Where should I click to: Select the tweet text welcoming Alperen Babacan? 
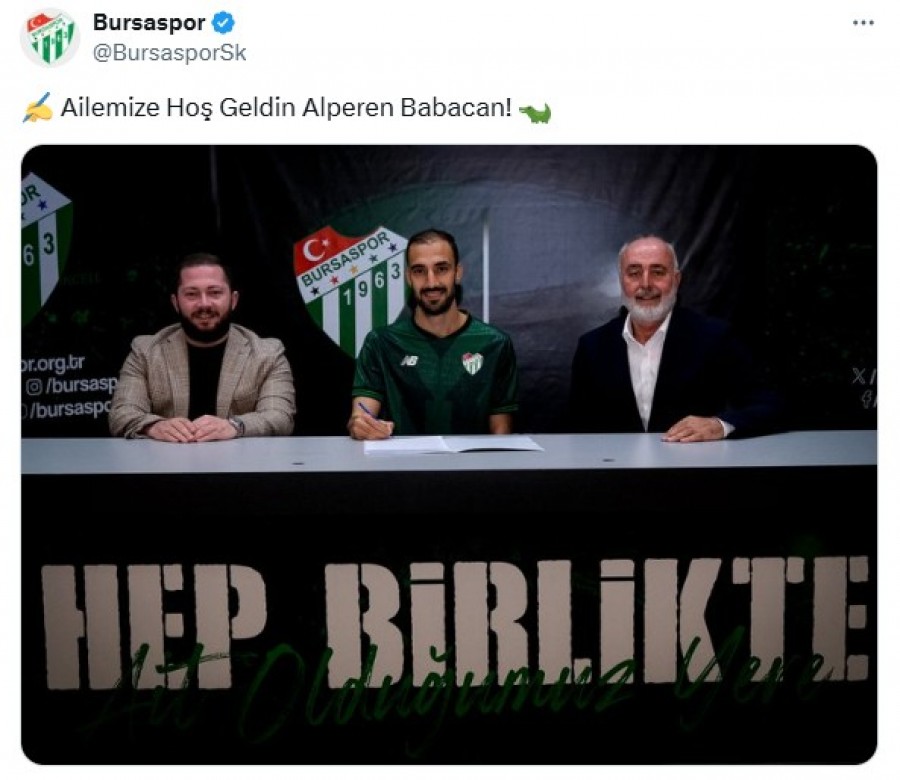pos(286,107)
